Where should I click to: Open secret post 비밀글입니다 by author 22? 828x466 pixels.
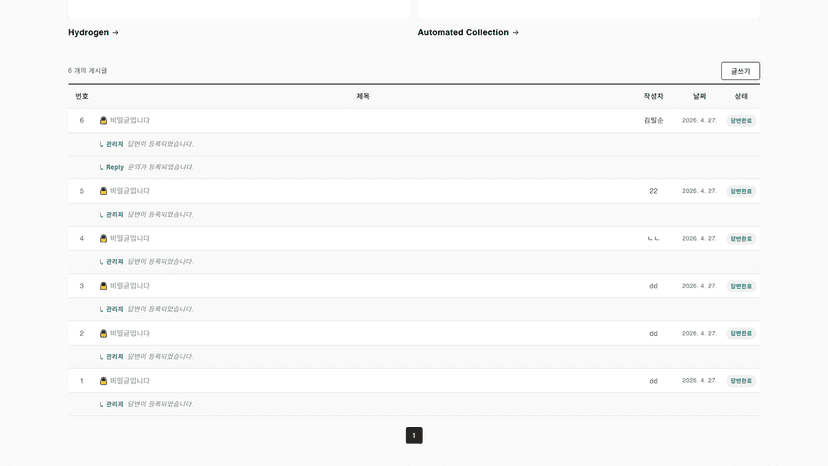click(130, 191)
